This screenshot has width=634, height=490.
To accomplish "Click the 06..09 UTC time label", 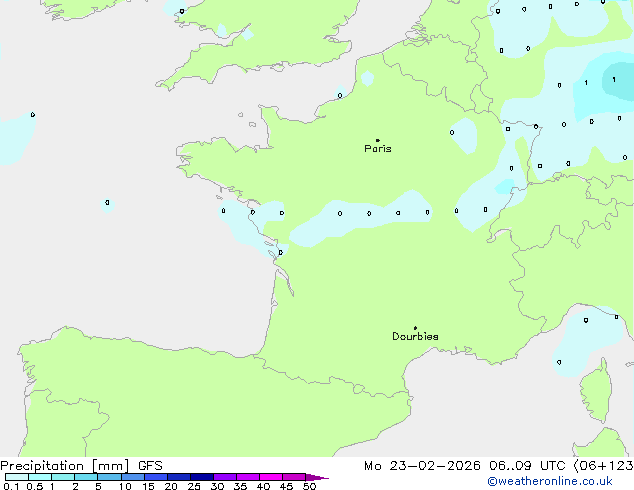I will click(x=537, y=466).
